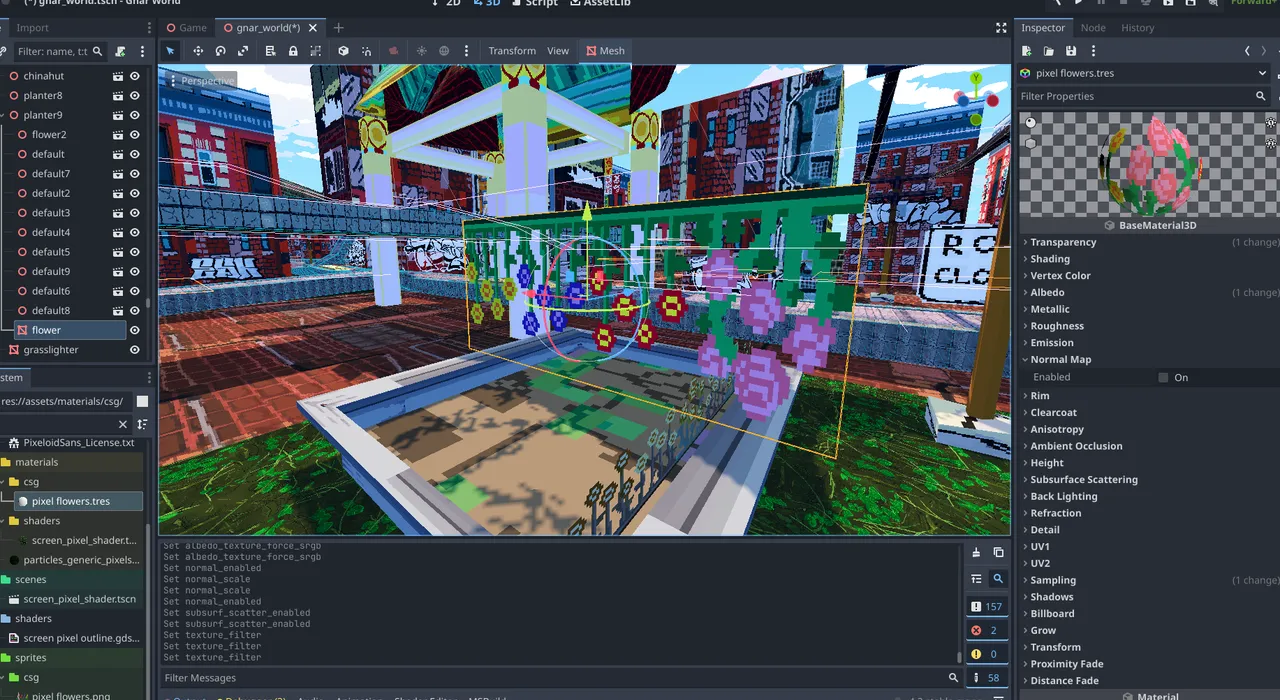This screenshot has height=700, width=1280.
Task: Switch material preview to cube shape
Action: [1031, 143]
